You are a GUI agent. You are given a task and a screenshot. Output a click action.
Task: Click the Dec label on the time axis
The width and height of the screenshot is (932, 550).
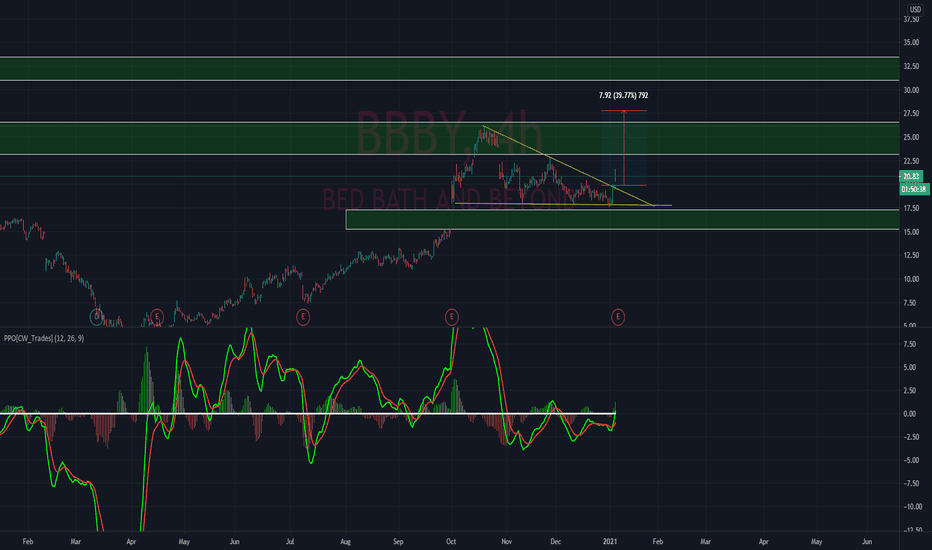[x=556, y=542]
